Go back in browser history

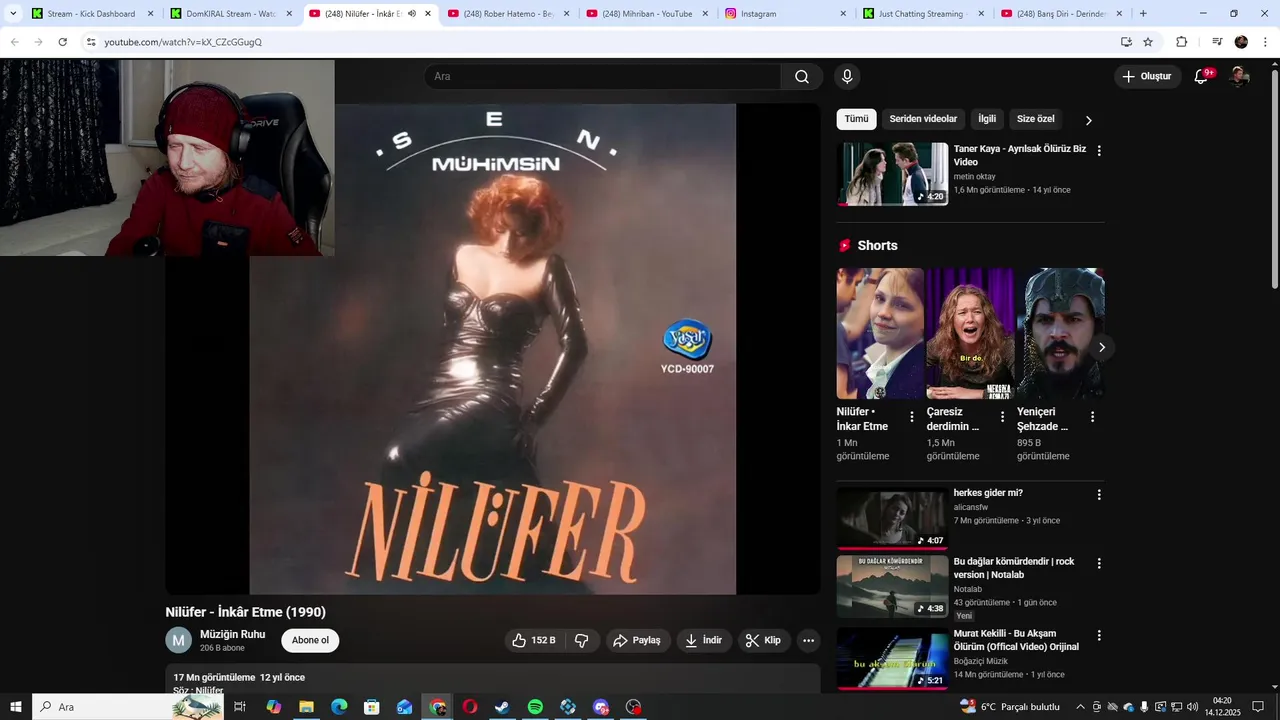click(14, 42)
